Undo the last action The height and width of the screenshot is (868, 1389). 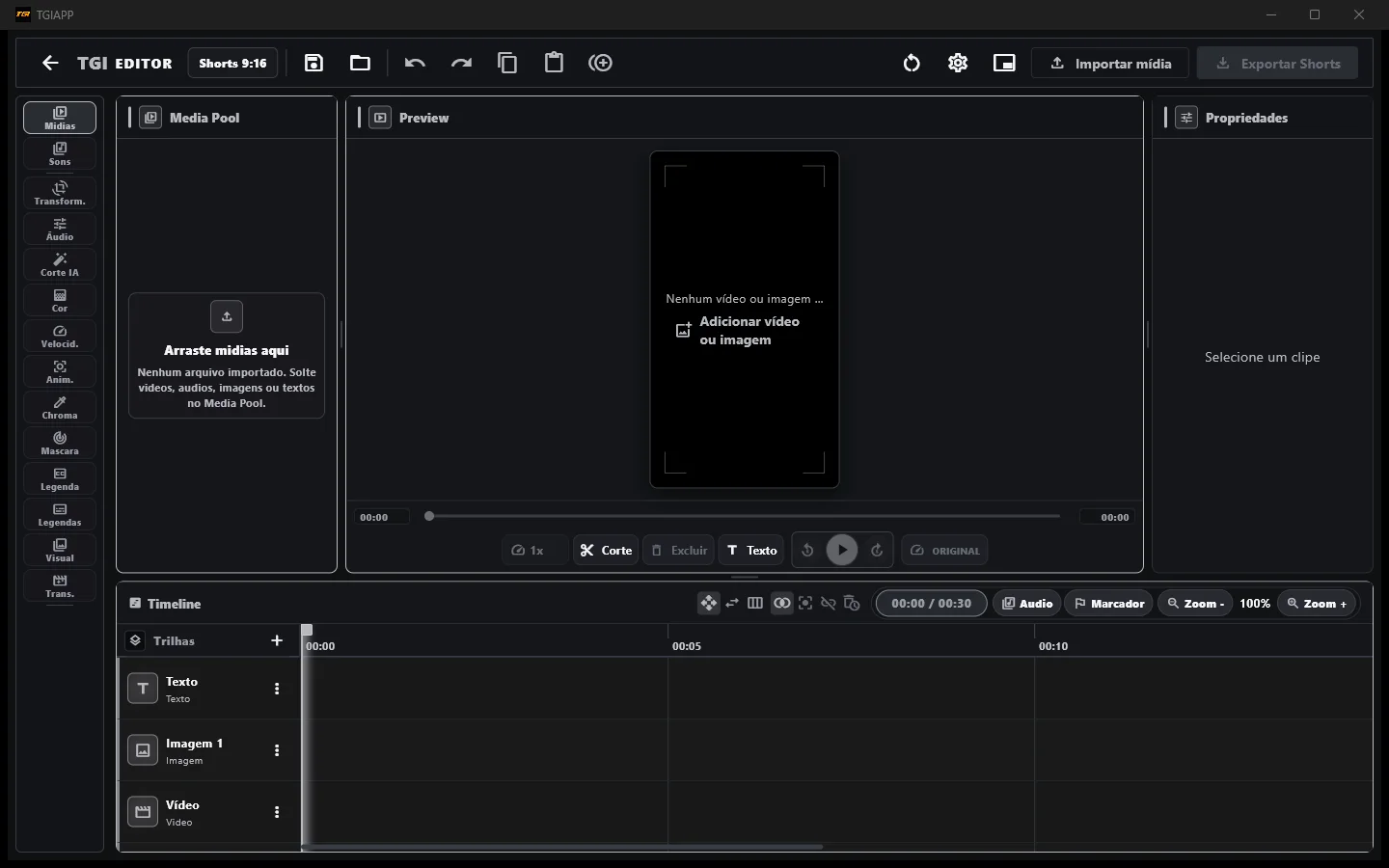(x=415, y=63)
